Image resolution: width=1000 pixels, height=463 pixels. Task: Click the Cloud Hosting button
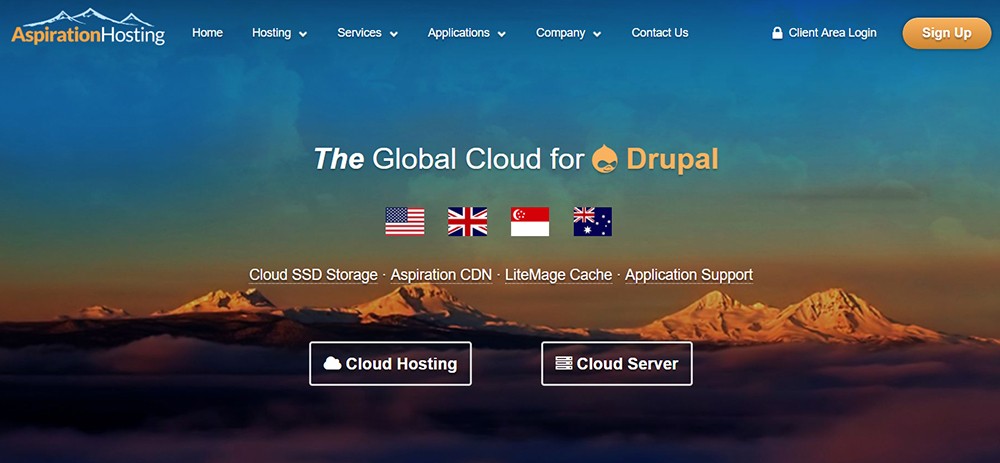tap(390, 364)
